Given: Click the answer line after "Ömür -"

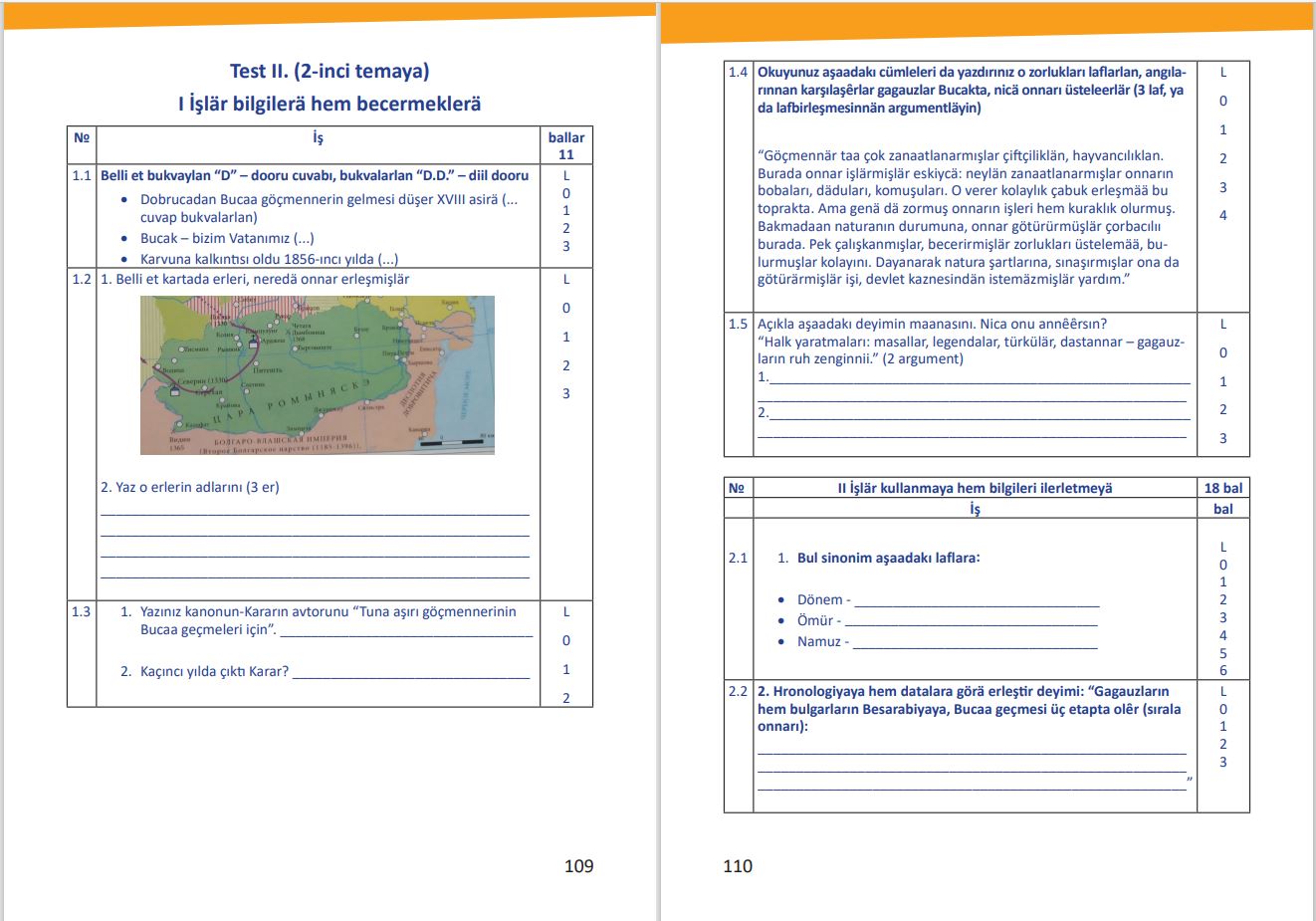Looking at the screenshot, I should click(971, 623).
